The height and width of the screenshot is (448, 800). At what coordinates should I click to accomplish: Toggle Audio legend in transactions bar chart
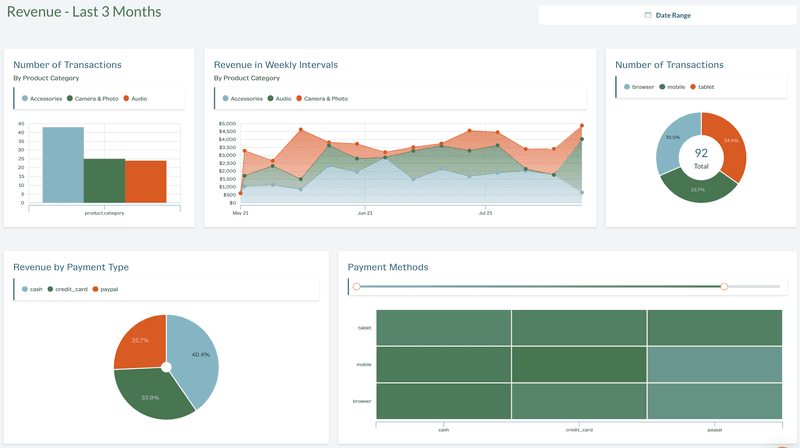(135, 98)
